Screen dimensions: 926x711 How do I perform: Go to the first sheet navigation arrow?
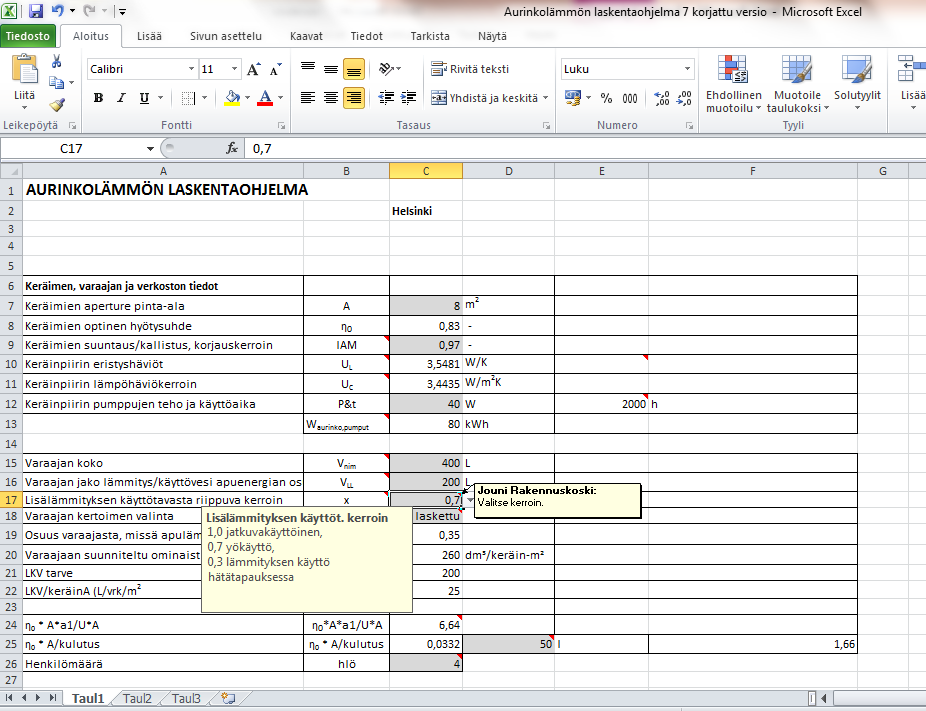coord(9,698)
